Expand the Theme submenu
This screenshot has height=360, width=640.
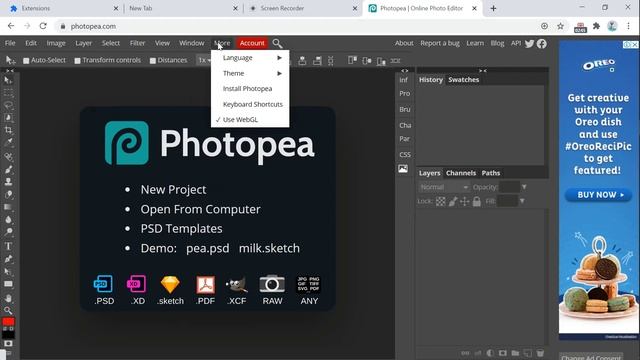[250, 73]
